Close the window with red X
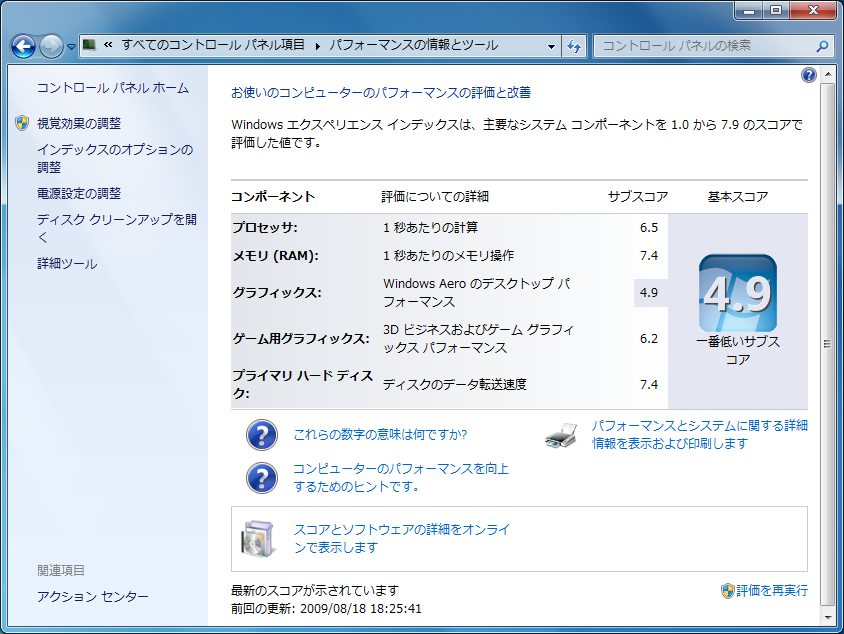This screenshot has width=844, height=634. click(813, 10)
